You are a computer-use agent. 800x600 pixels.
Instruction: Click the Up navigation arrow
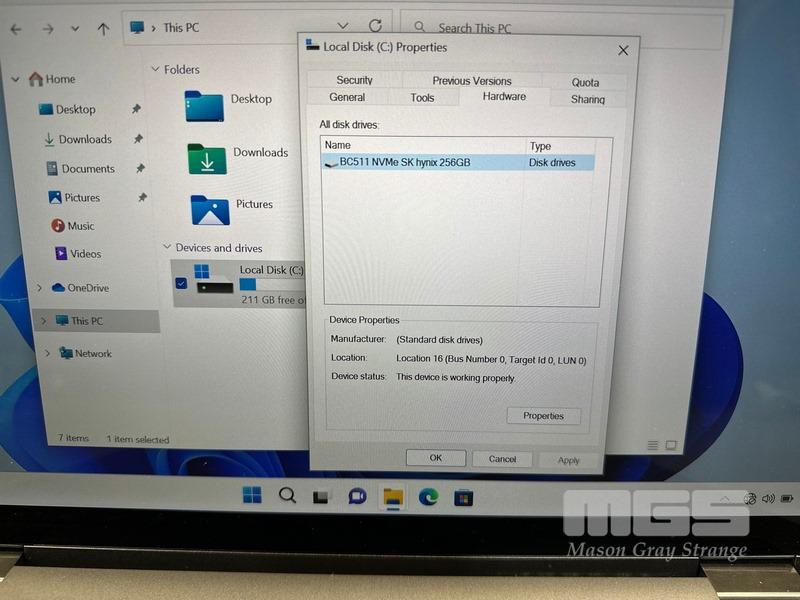pos(103,29)
